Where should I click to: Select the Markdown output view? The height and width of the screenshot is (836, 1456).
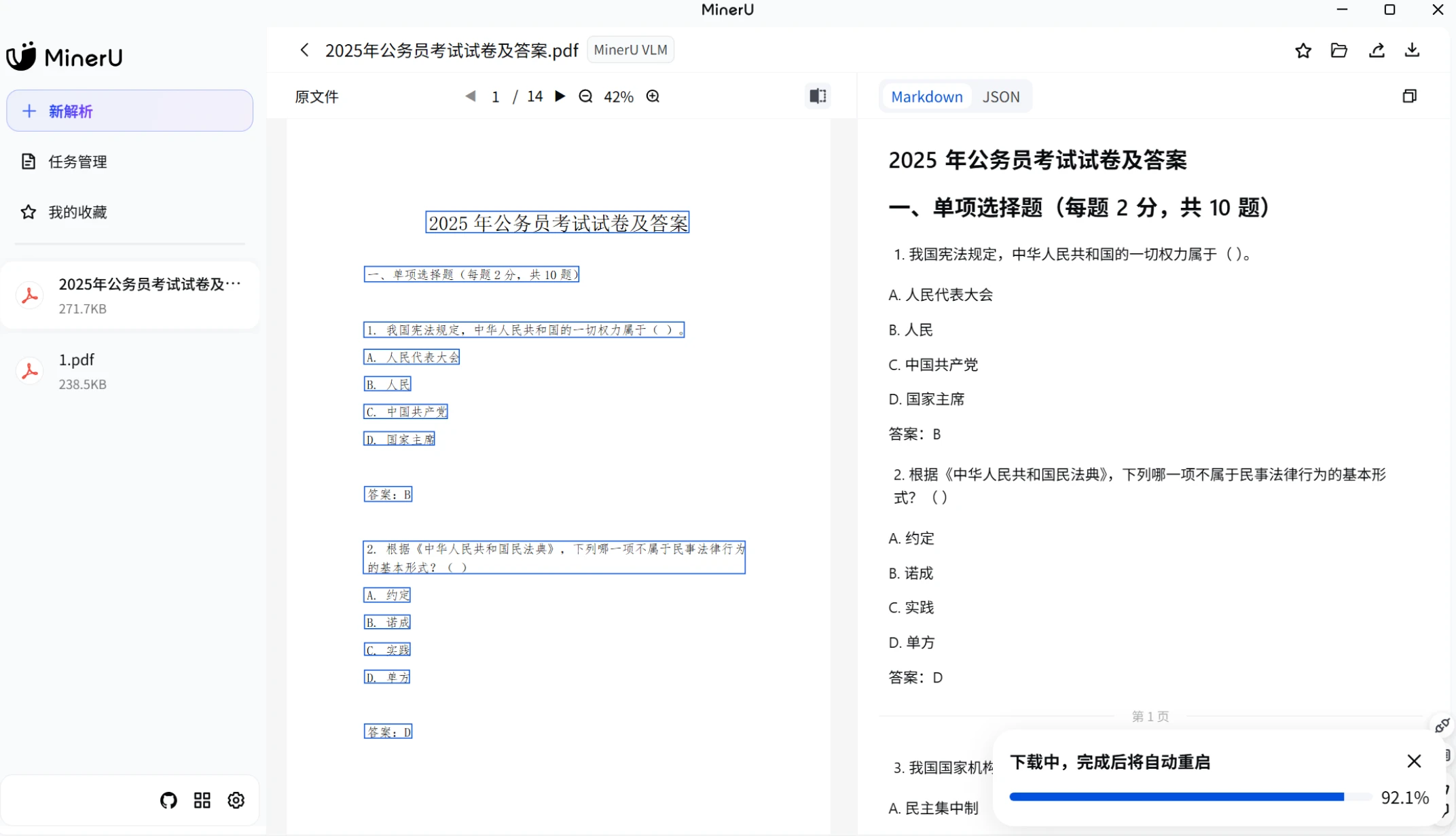[926, 96]
